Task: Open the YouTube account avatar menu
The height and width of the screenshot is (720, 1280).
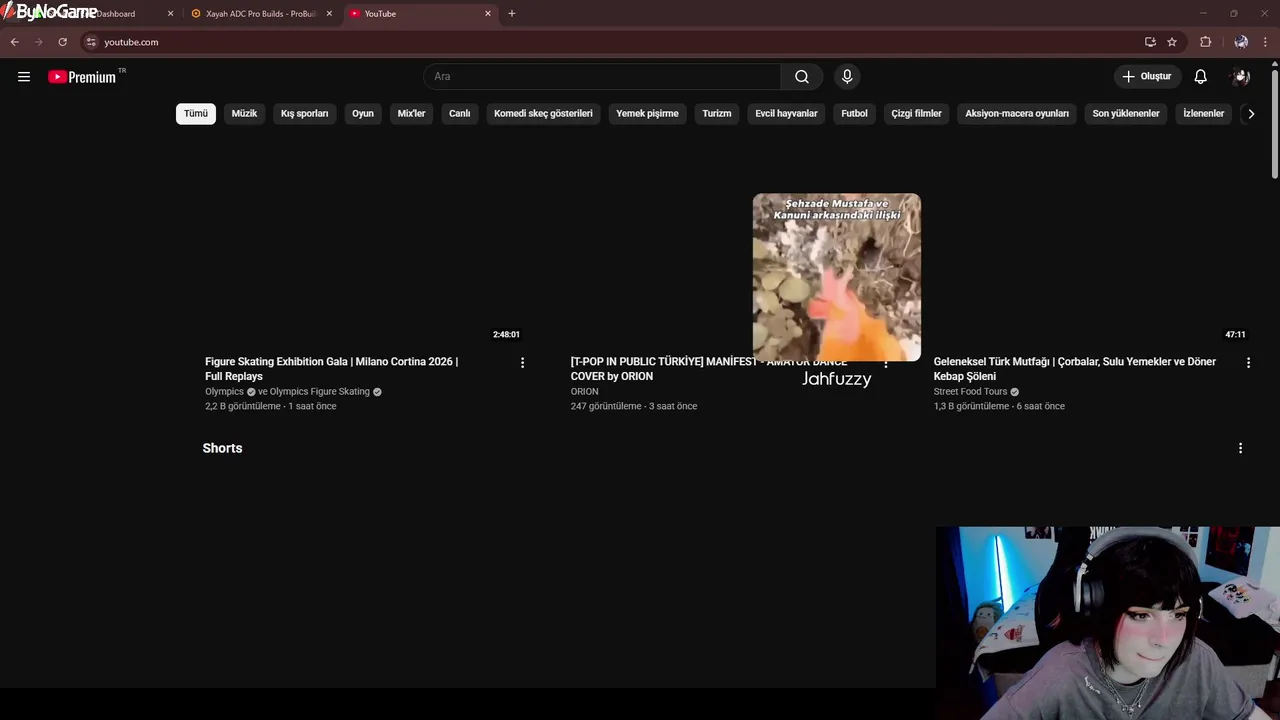Action: [1241, 77]
